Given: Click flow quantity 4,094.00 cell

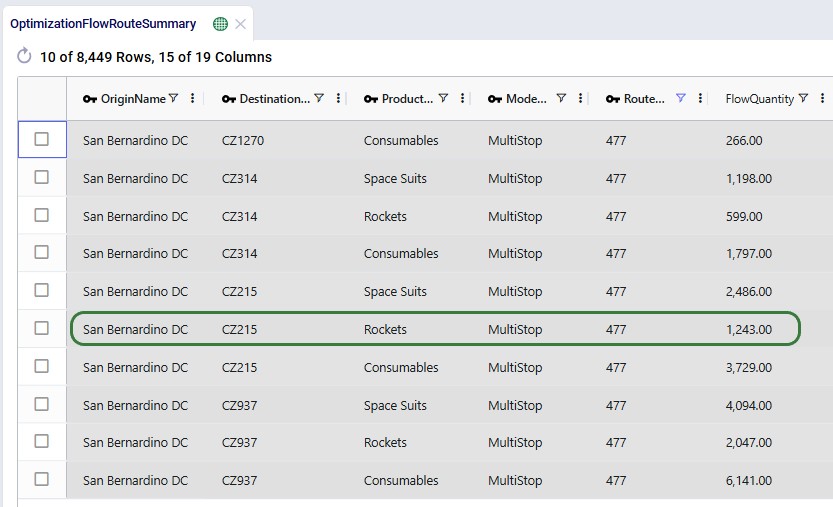Looking at the screenshot, I should [749, 405].
